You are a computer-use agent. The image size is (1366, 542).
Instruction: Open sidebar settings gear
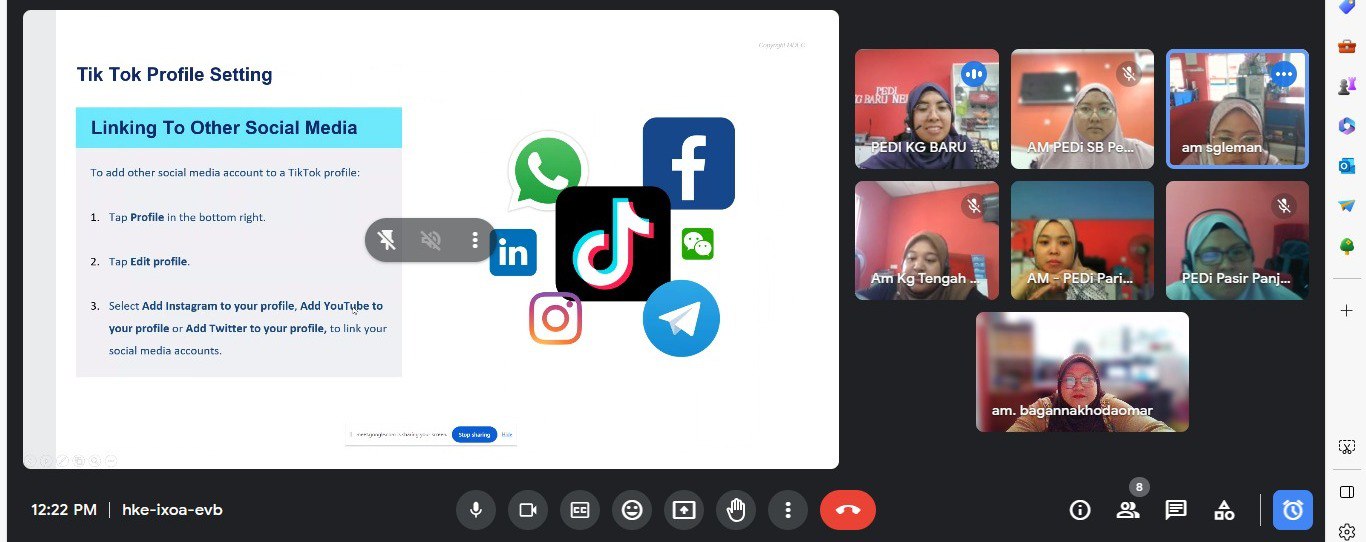[1346, 531]
